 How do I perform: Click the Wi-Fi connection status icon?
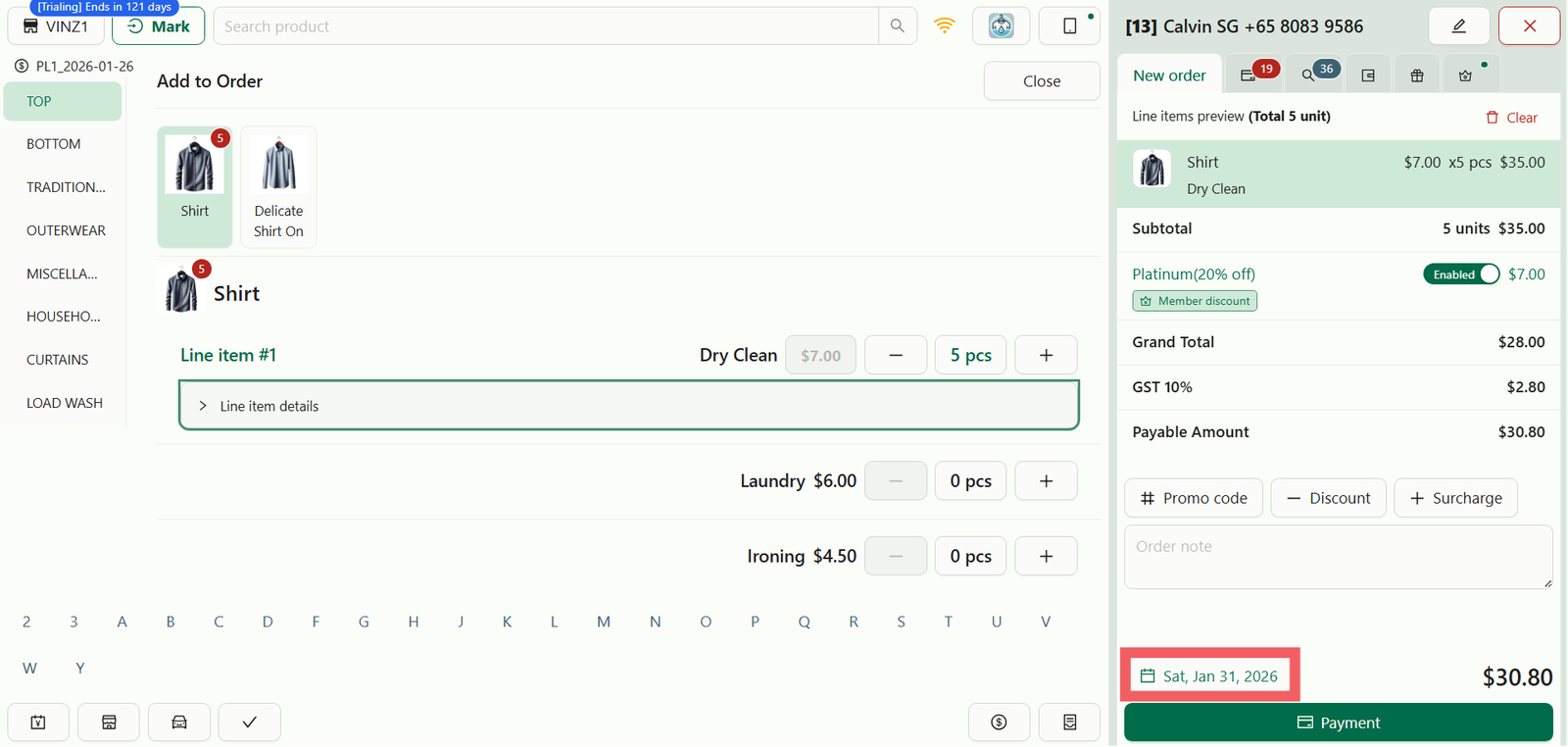pos(945,26)
